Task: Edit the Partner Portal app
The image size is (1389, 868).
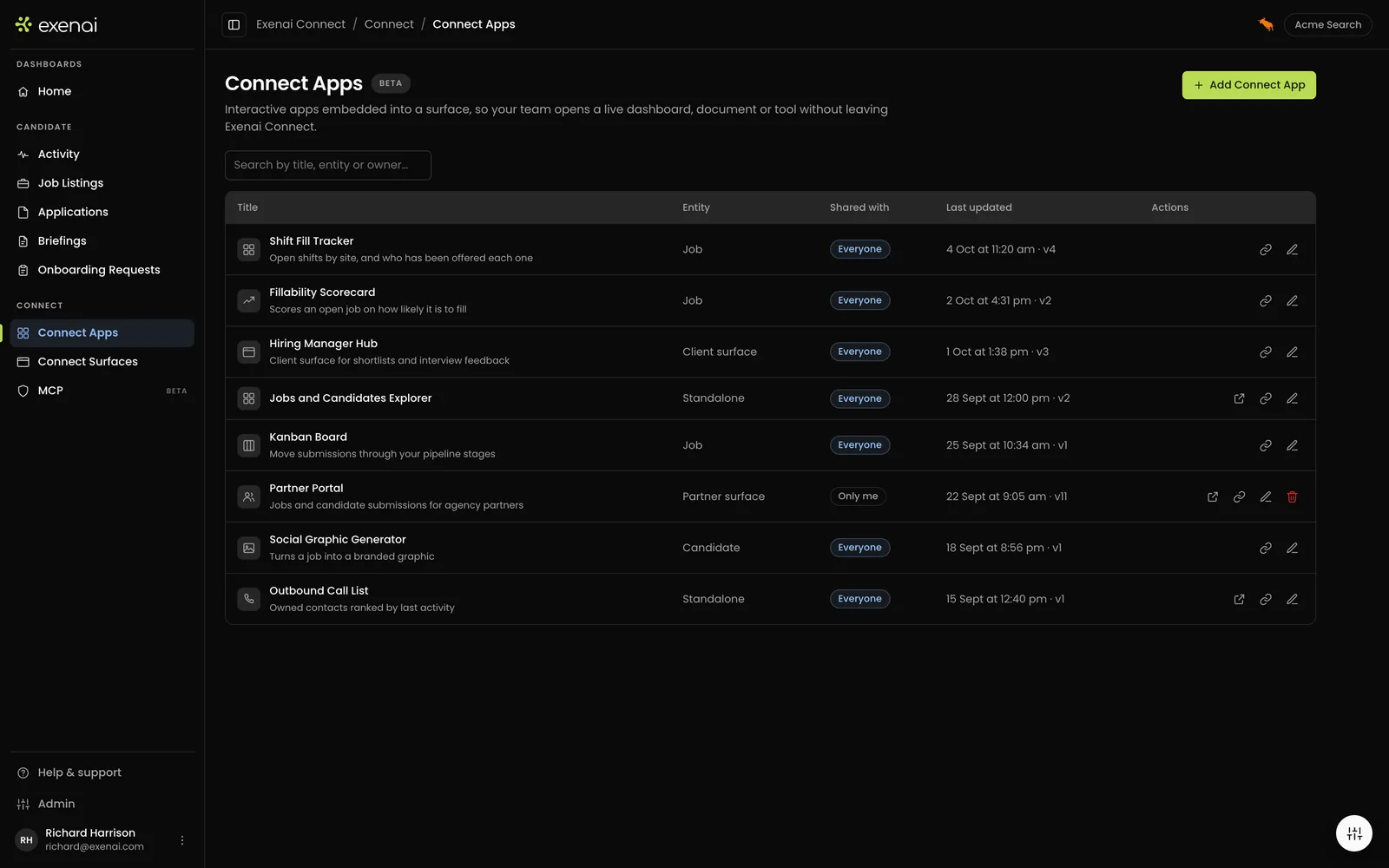Action: click(1266, 496)
